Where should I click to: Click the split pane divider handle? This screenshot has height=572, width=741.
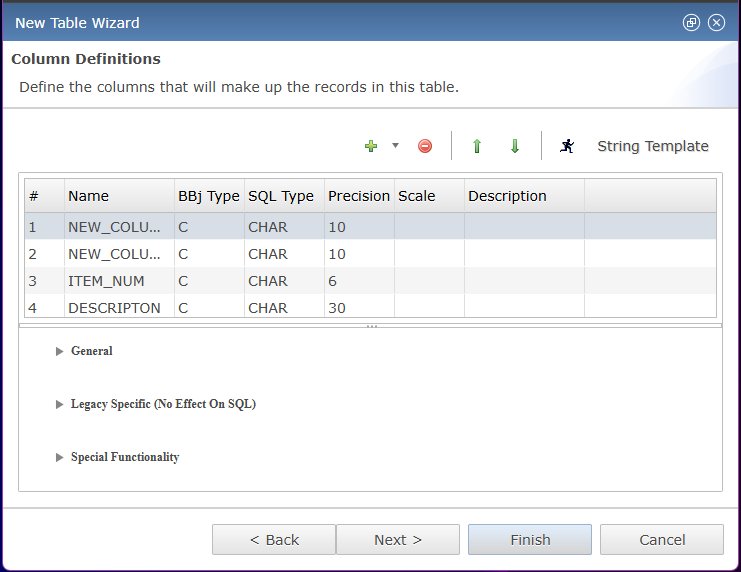tap(371, 326)
